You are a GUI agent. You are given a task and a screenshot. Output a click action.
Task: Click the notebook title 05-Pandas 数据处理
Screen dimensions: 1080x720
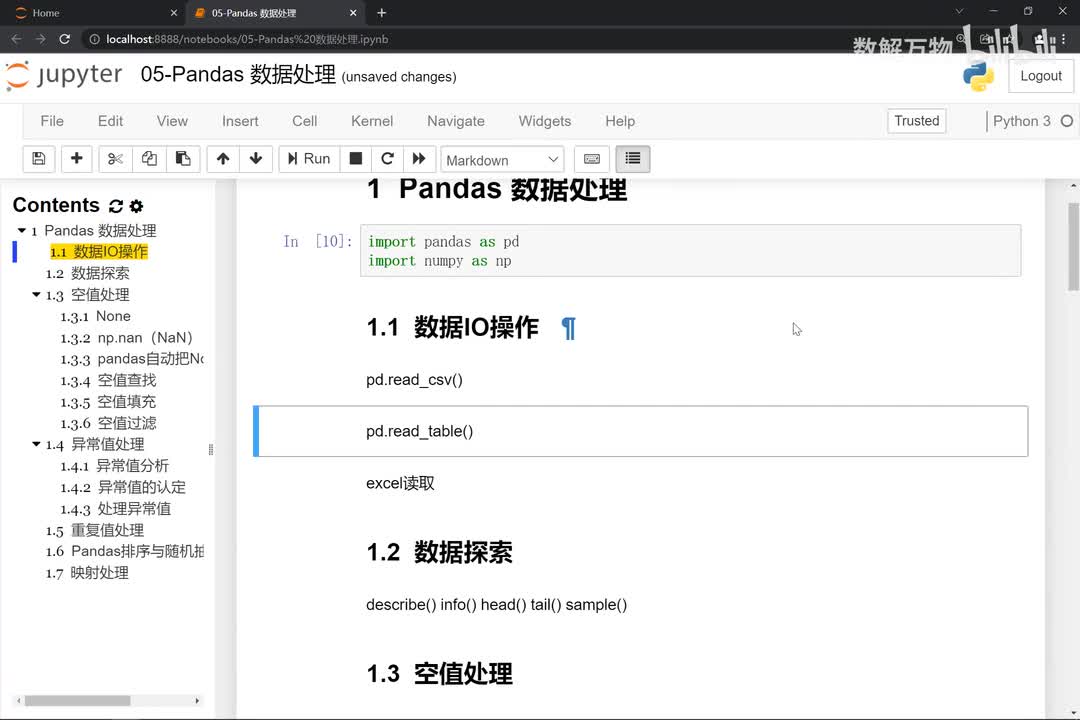point(238,74)
